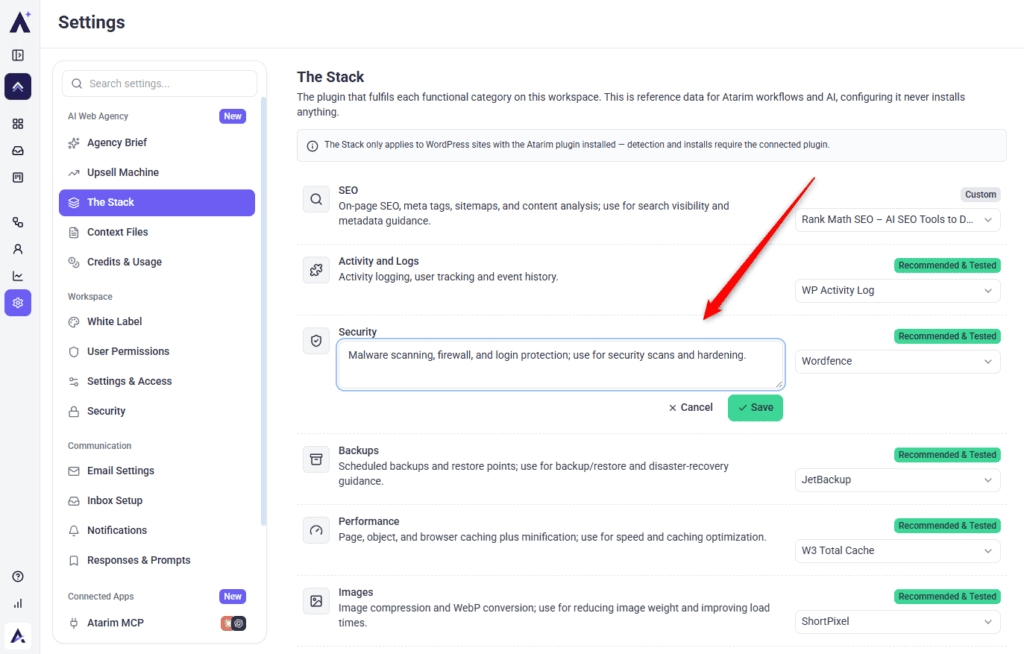Click the Activity and Logs puzzle icon

click(316, 270)
